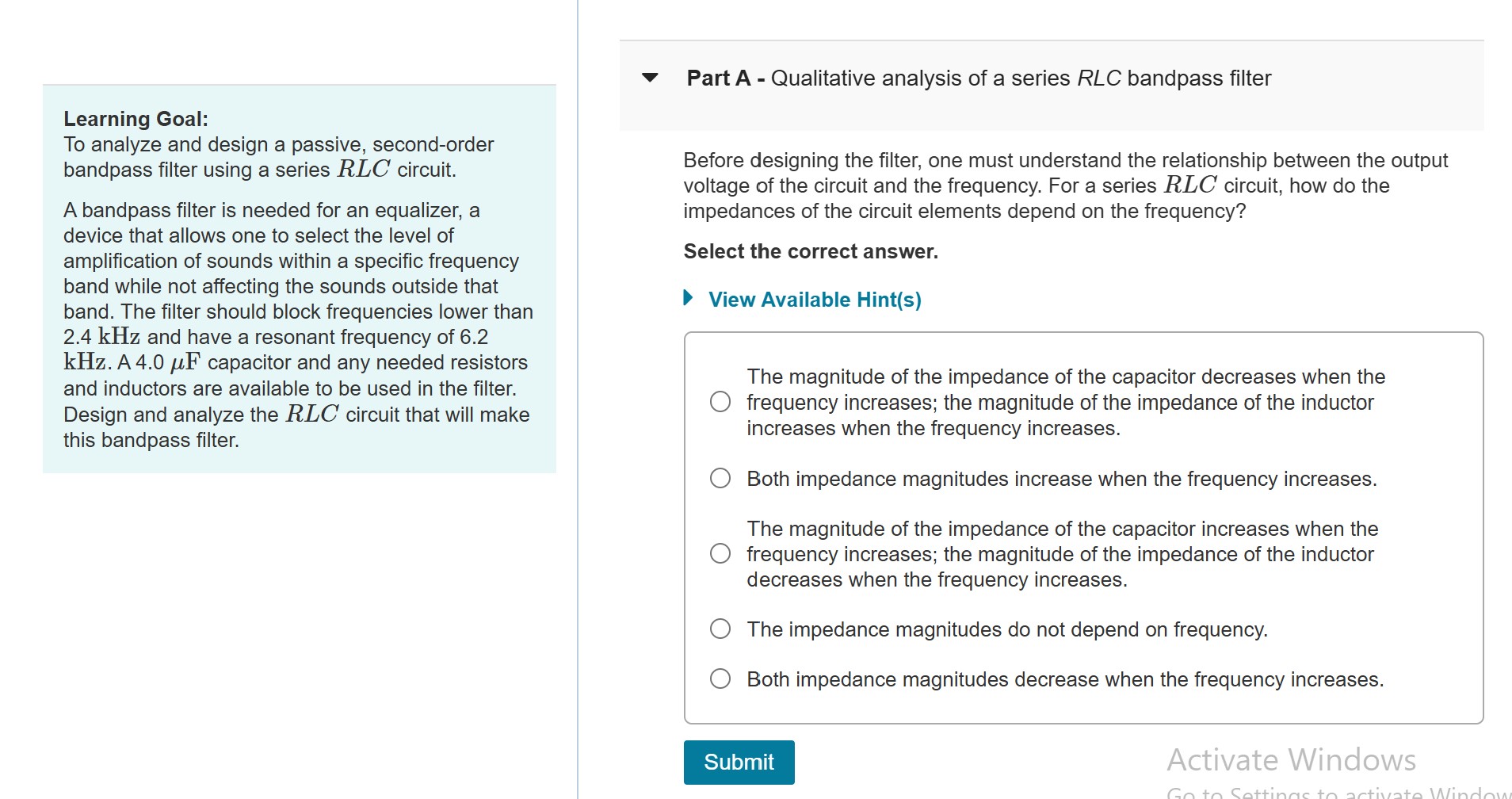Choose the option where capacitor impedance increases
The image size is (1512, 799).
coord(720,553)
